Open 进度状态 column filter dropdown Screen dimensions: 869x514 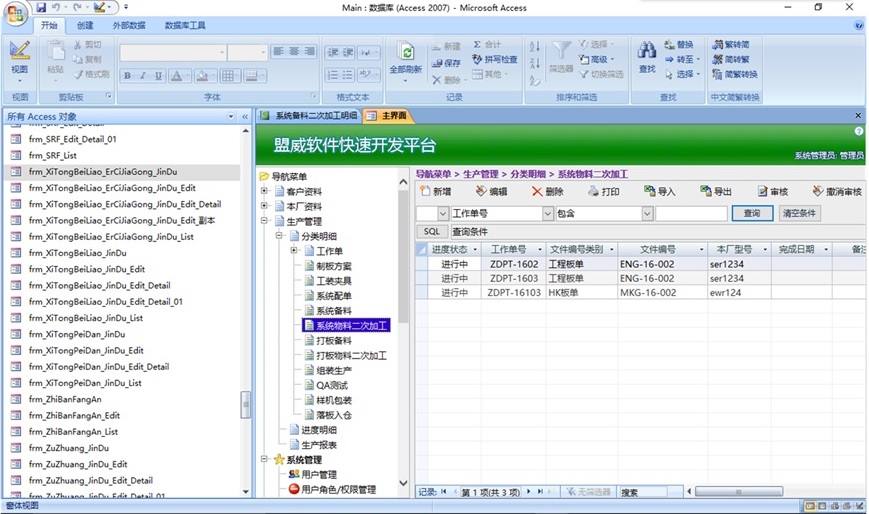[x=476, y=250]
